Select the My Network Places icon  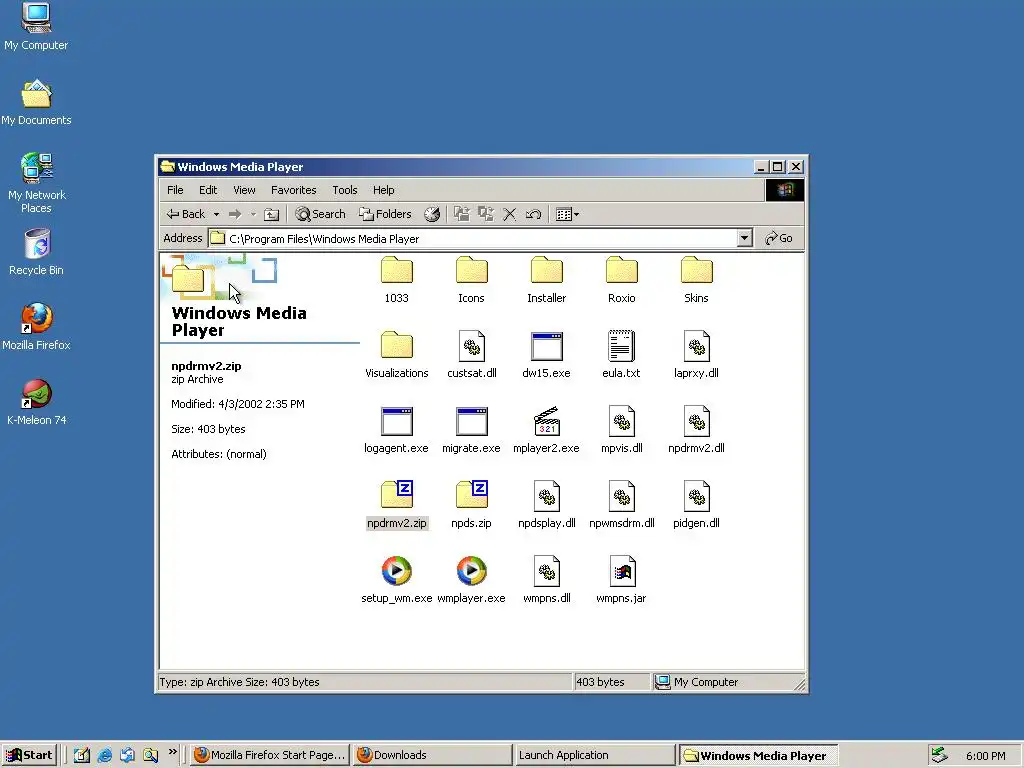37,183
